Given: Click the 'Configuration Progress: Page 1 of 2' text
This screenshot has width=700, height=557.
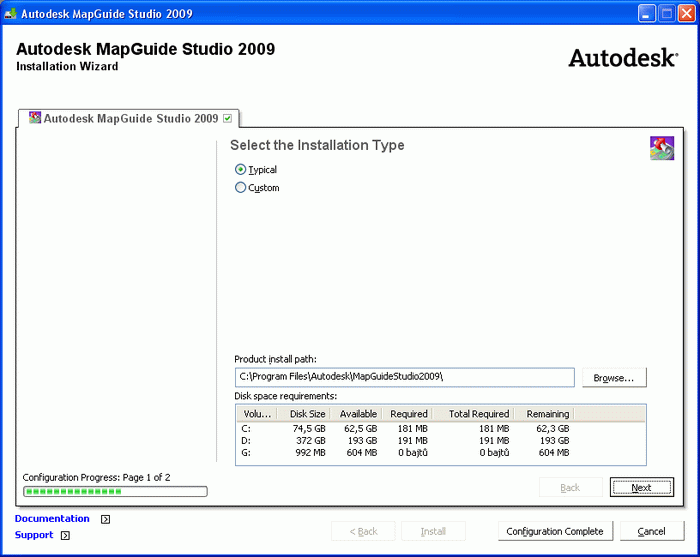Looking at the screenshot, I should click(x=96, y=477).
